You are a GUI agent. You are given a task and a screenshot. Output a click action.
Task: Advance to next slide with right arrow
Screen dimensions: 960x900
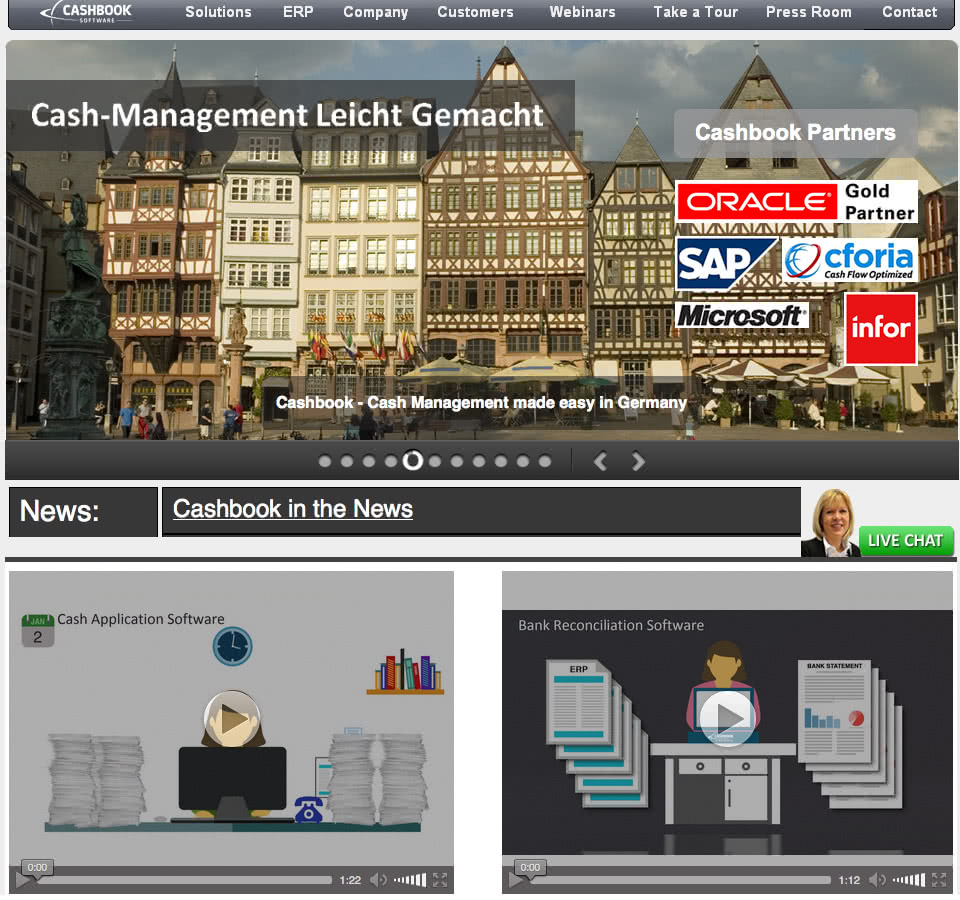[638, 461]
